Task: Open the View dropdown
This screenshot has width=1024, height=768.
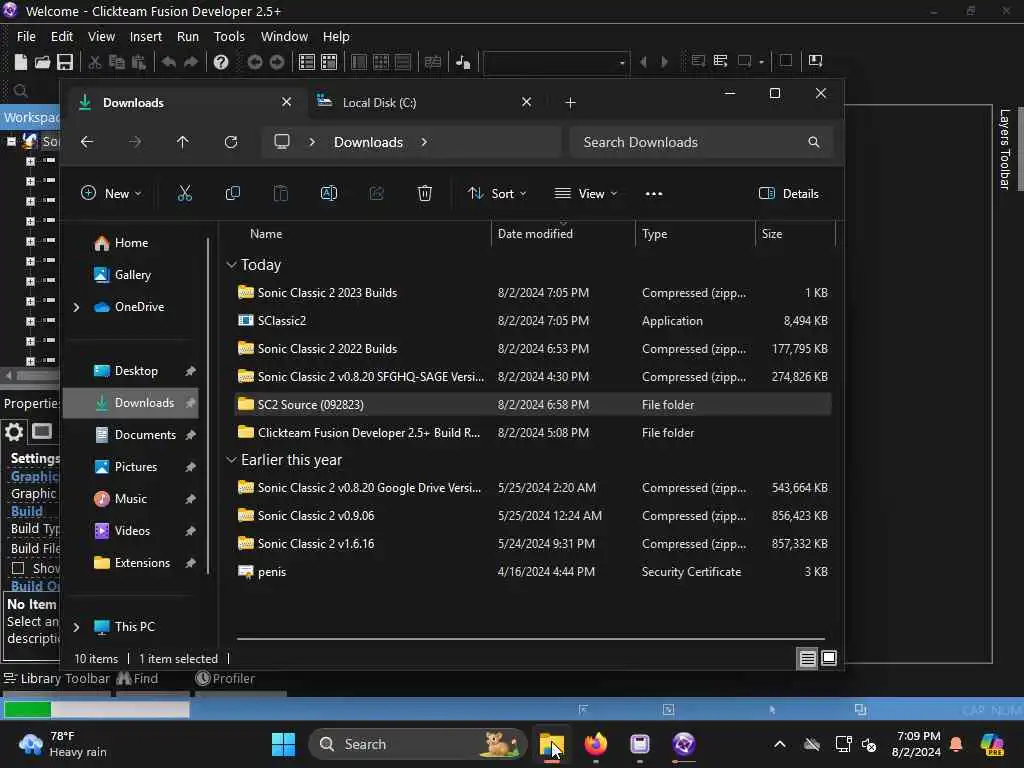Action: click(586, 193)
